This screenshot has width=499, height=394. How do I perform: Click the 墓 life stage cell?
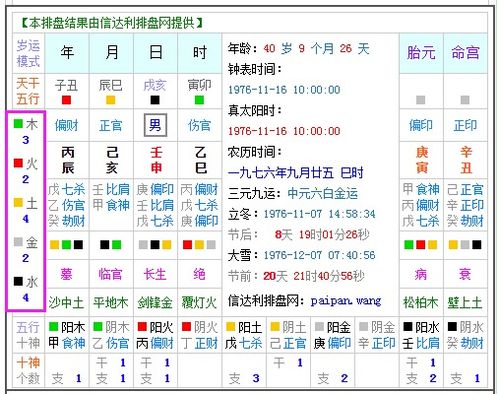pyautogui.click(x=67, y=274)
